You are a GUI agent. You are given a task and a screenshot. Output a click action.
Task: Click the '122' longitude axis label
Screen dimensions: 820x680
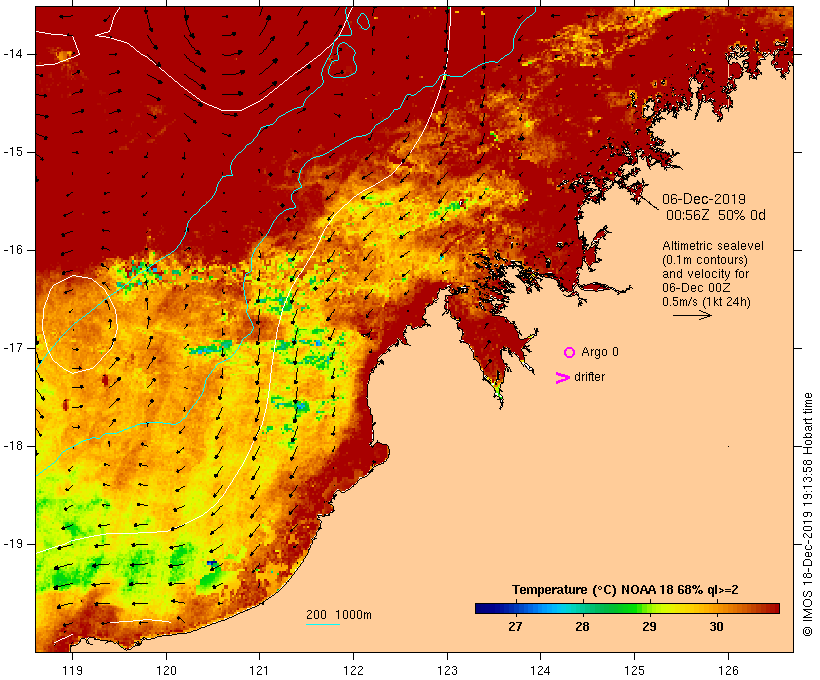click(x=354, y=671)
